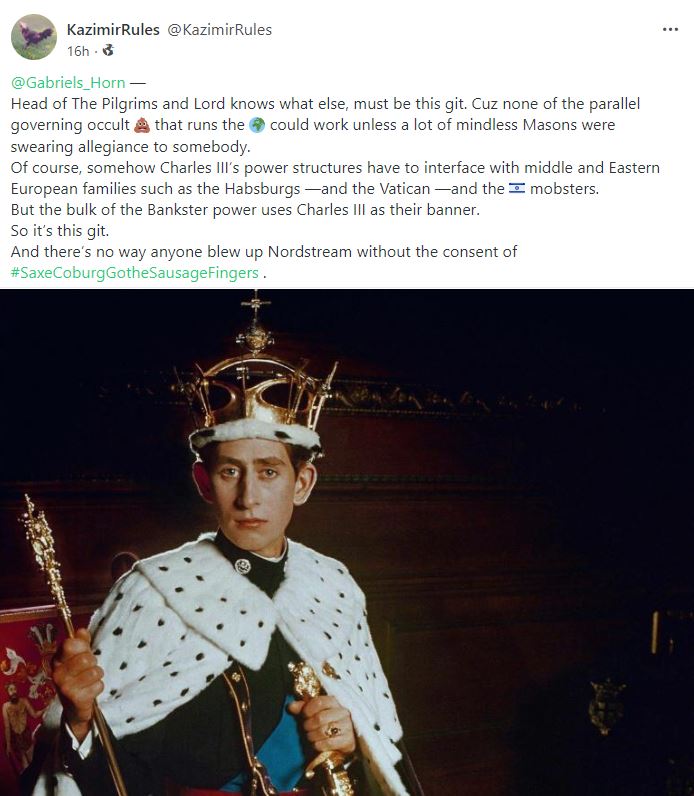This screenshot has width=694, height=796.
Task: Open the @KazimirRules handle link
Action: coord(219,30)
